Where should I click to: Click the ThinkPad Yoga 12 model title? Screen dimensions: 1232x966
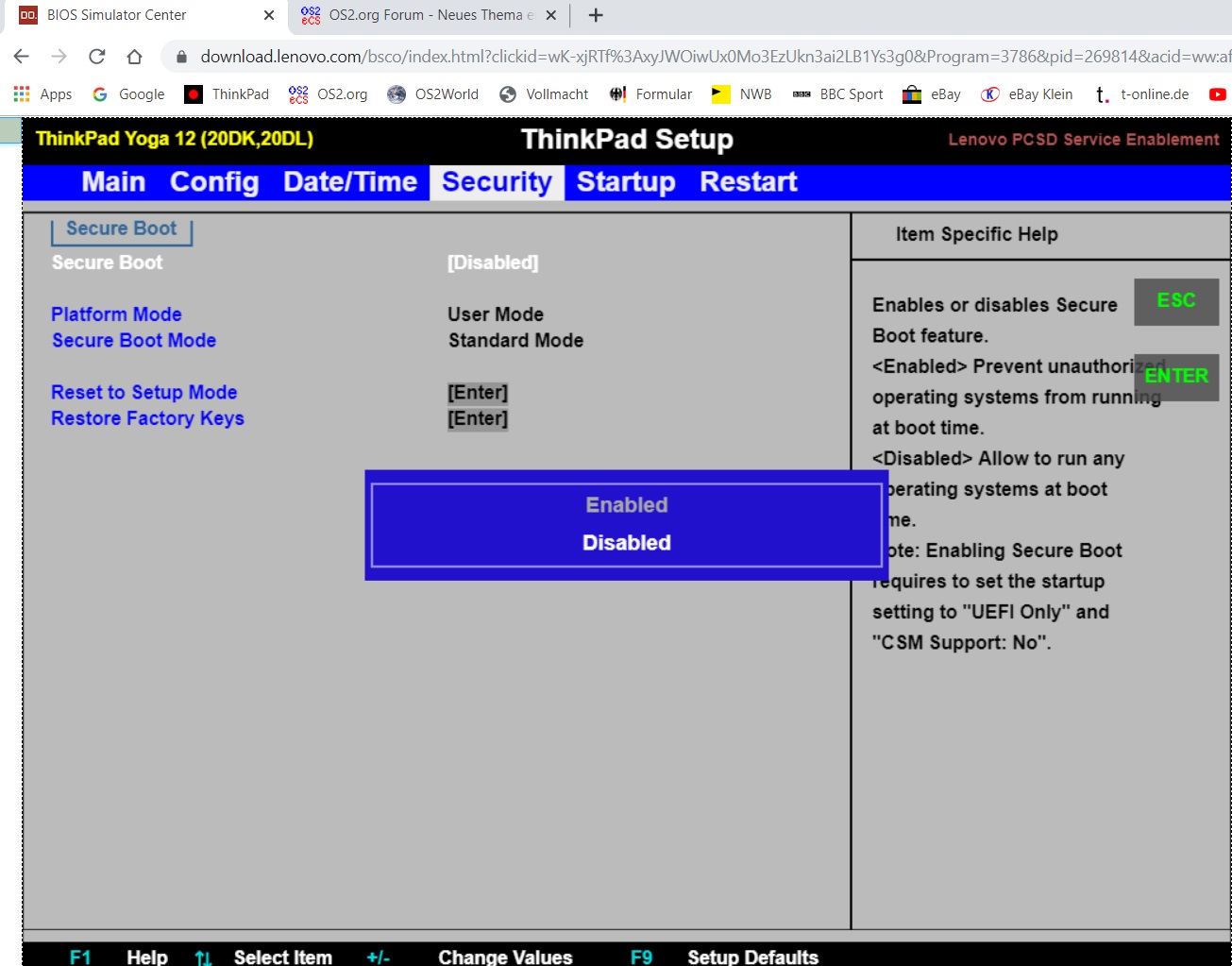click(x=174, y=139)
